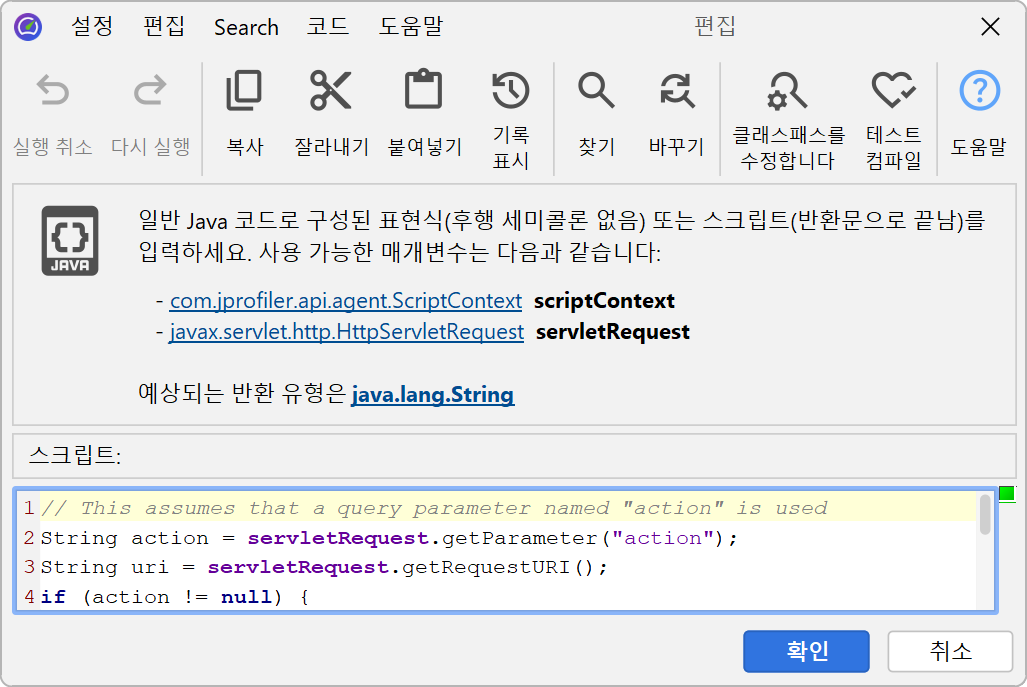Click the script editor vertical scrollbar thumb
This screenshot has height=687, width=1027.
985,514
